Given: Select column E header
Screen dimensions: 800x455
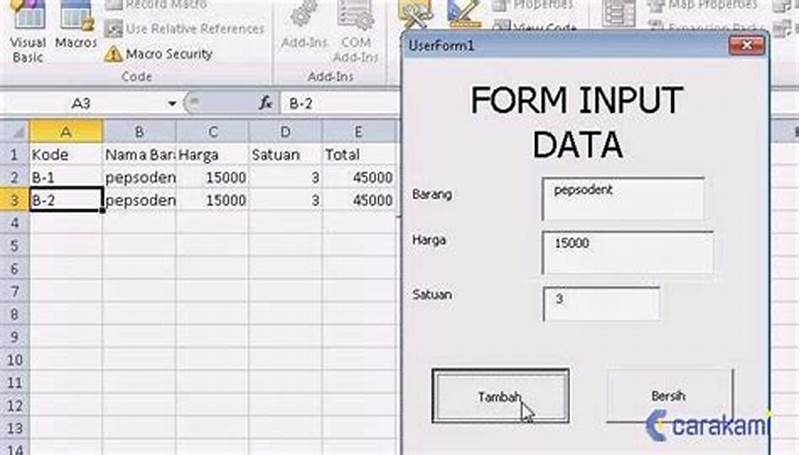Looking at the screenshot, I should (x=359, y=132).
